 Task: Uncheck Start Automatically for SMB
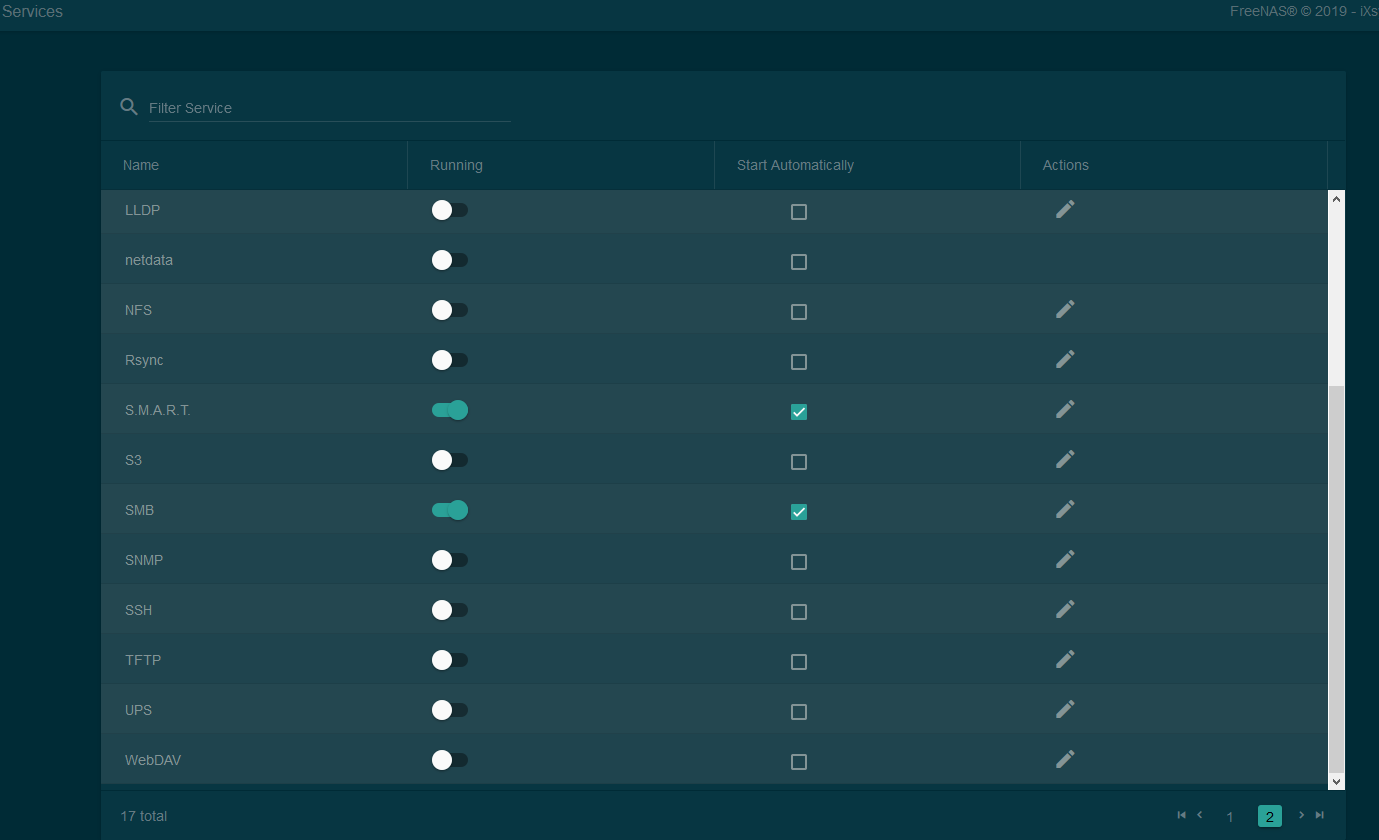tap(799, 512)
